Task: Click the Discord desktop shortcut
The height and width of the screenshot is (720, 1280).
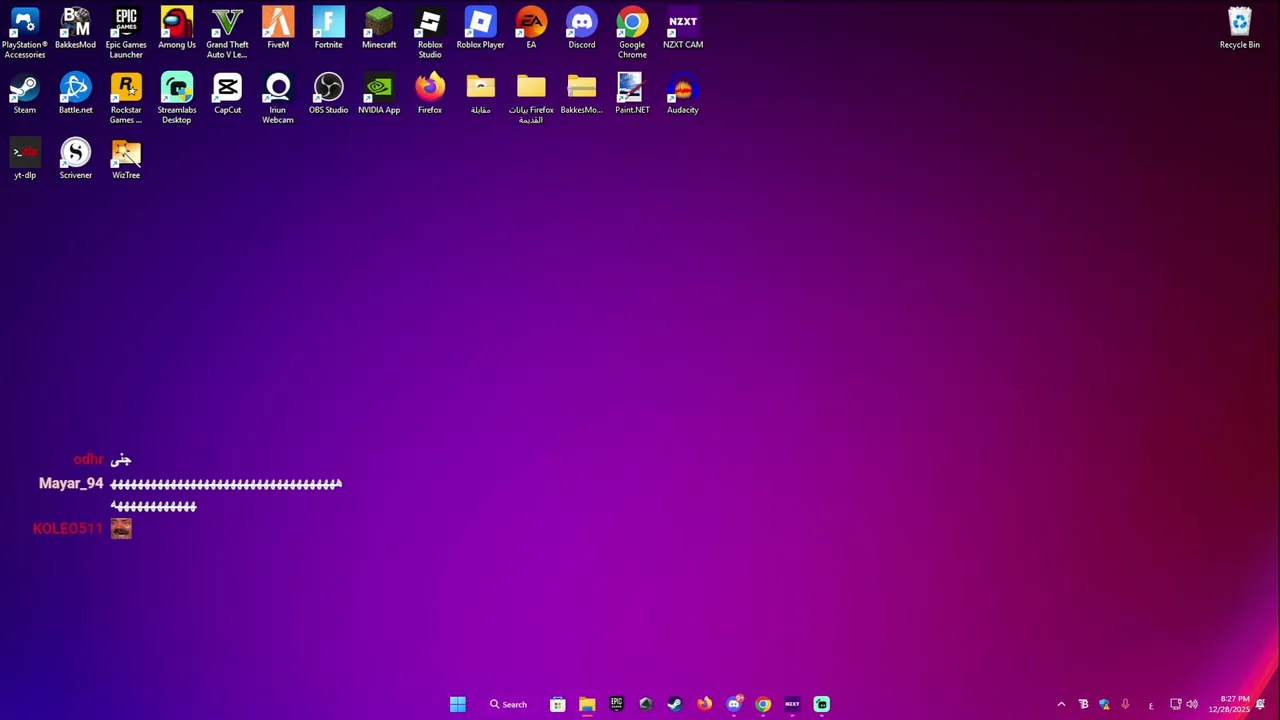Action: 581,28
